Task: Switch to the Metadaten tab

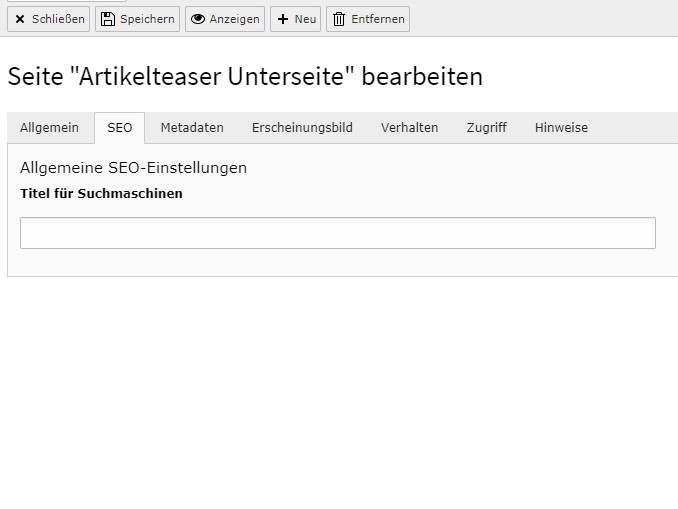Action: (192, 128)
